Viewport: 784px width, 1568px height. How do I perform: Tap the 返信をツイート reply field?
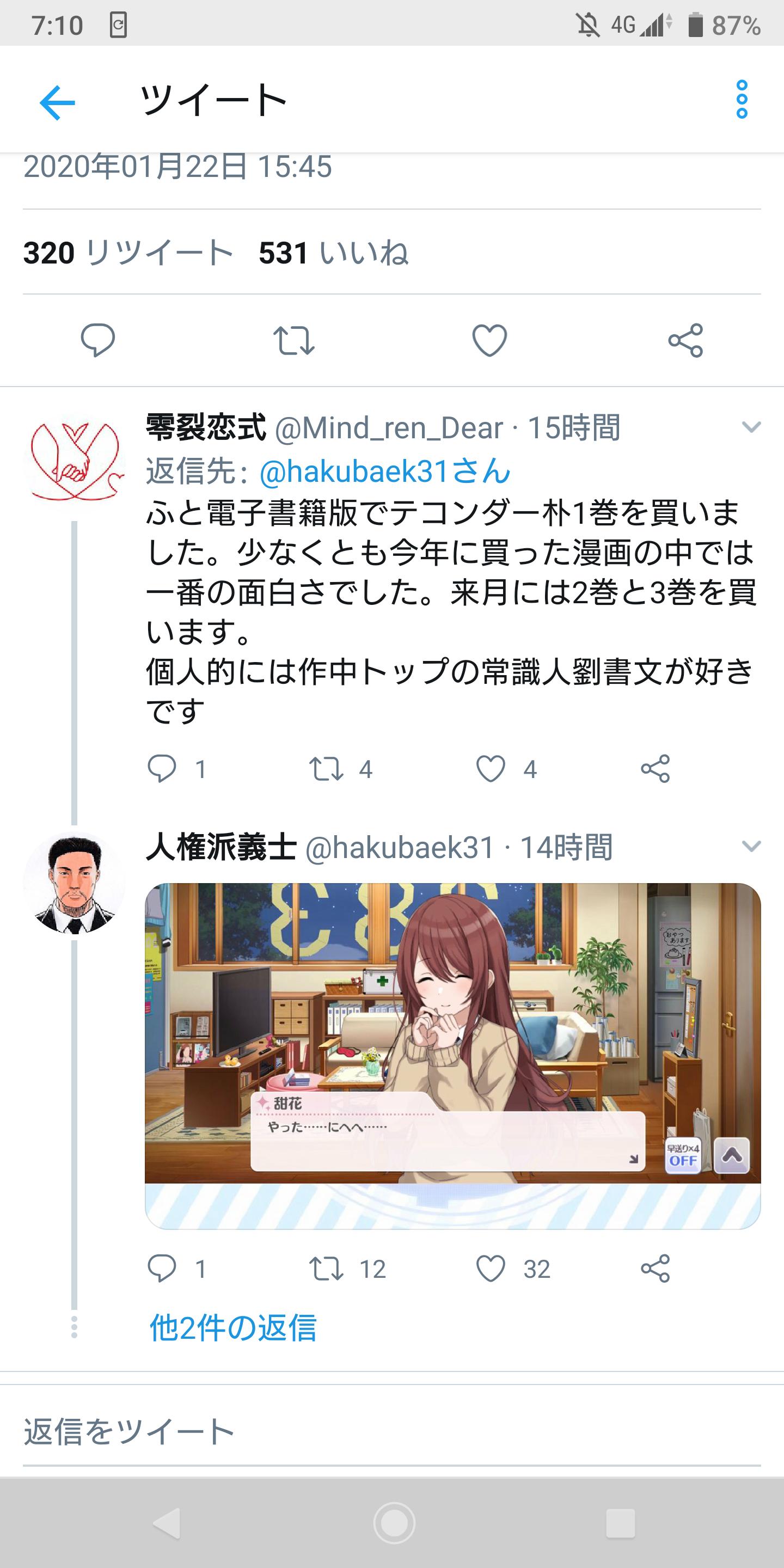392,1431
